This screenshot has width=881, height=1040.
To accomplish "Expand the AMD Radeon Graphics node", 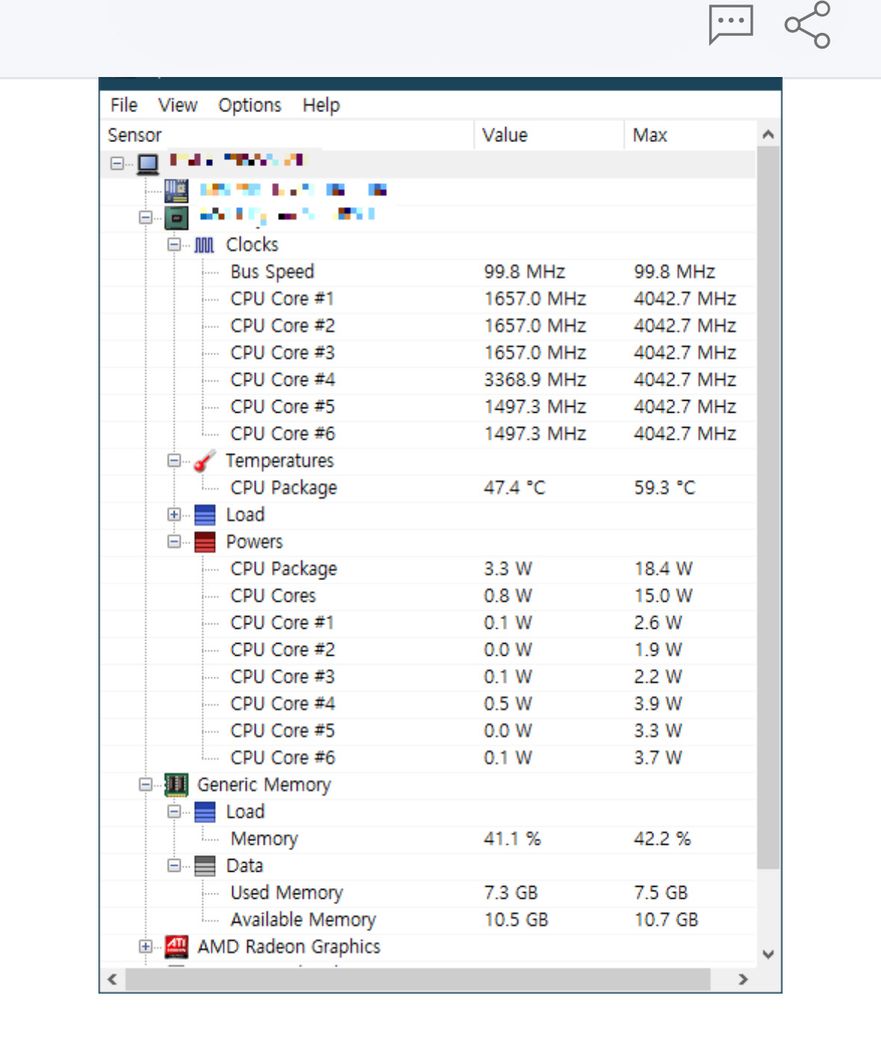I will coord(146,947).
